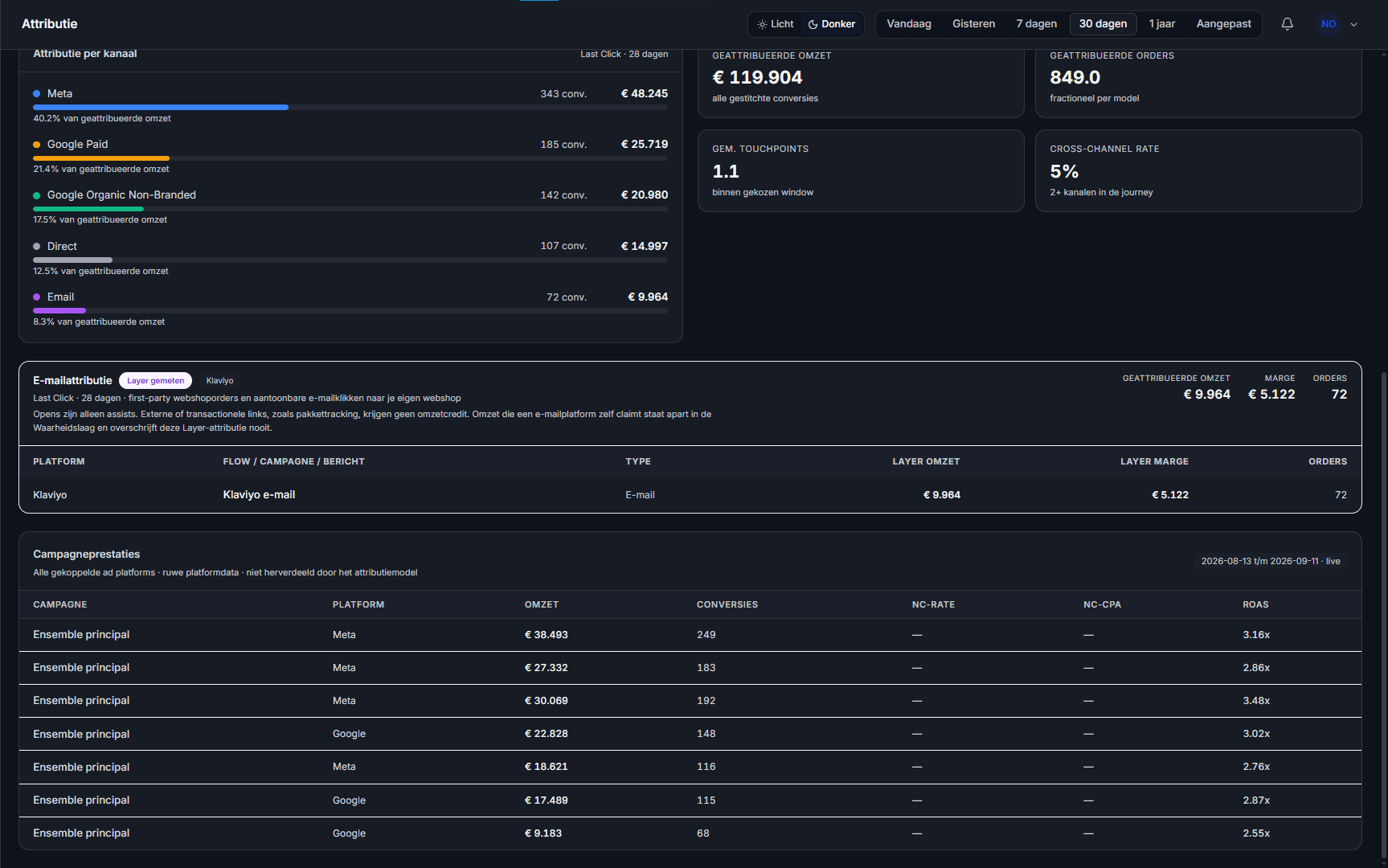Select the 1 jaar range
The image size is (1388, 868).
[1162, 24]
